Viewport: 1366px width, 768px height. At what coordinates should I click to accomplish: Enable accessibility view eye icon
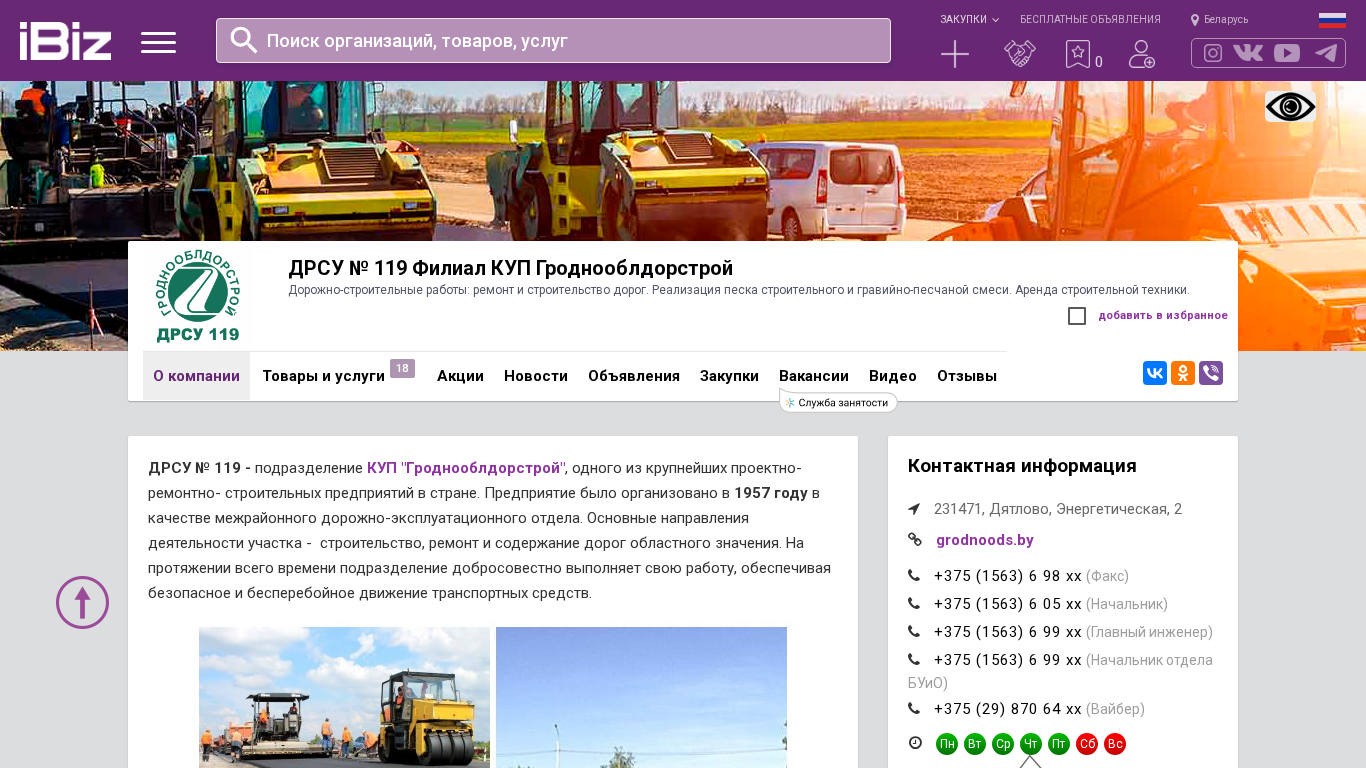pos(1290,107)
